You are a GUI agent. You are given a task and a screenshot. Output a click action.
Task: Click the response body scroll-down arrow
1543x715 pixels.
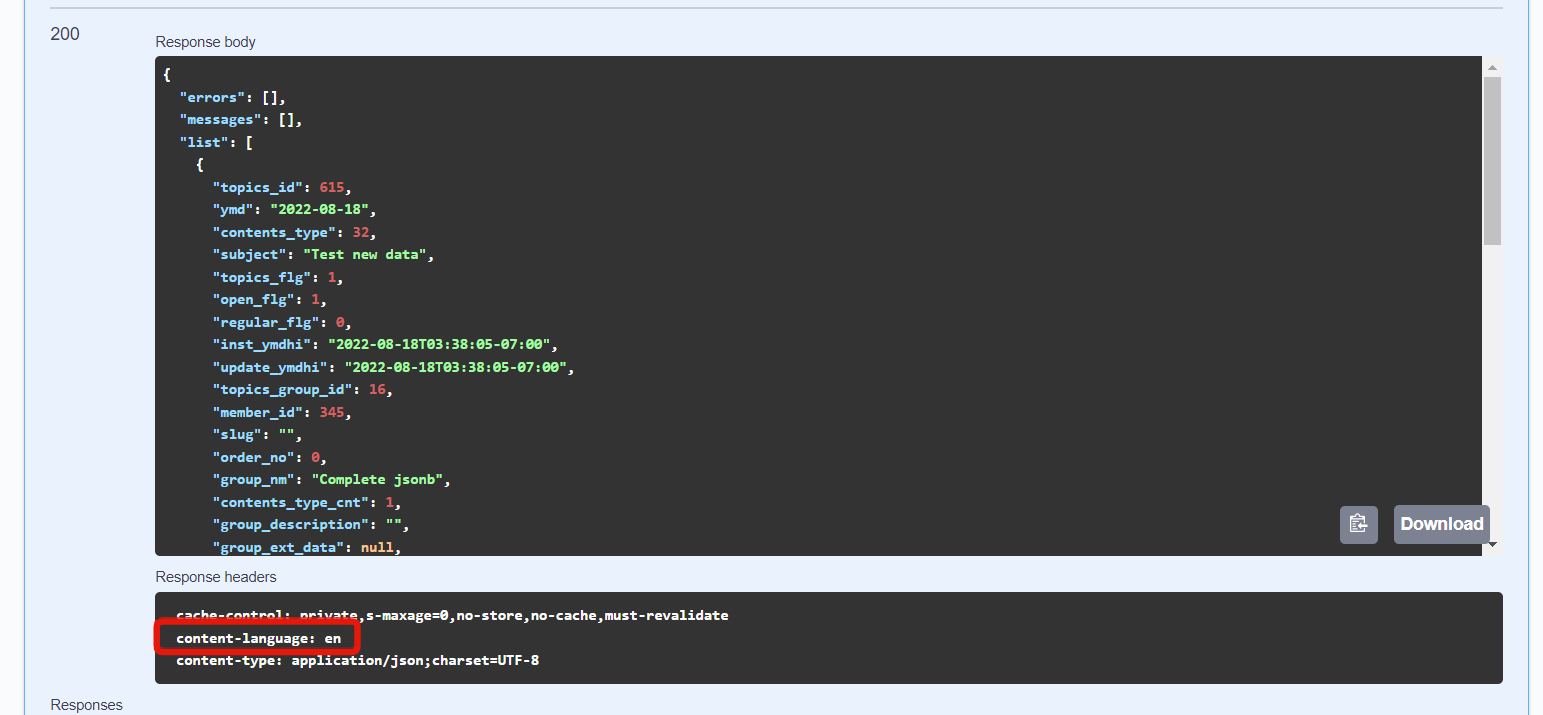click(x=1492, y=545)
